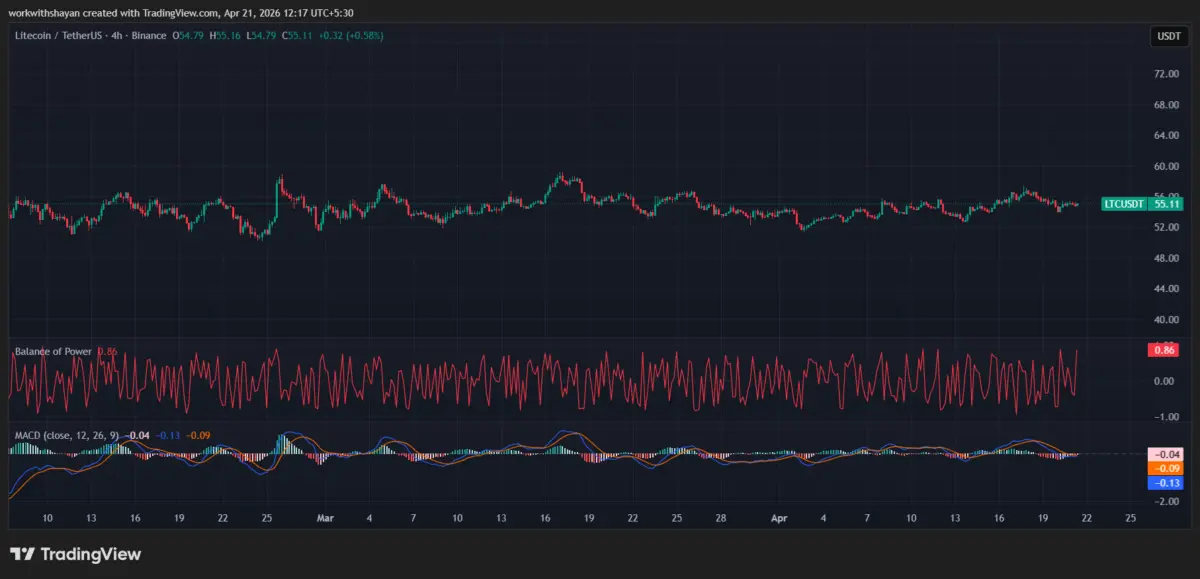
Task: Click the Litecoin / TetherUS symbol title
Action: point(59,36)
